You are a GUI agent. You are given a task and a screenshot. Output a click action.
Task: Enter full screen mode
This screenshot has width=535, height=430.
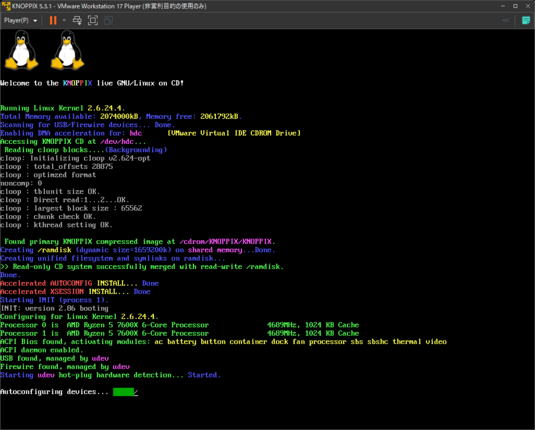(x=93, y=20)
